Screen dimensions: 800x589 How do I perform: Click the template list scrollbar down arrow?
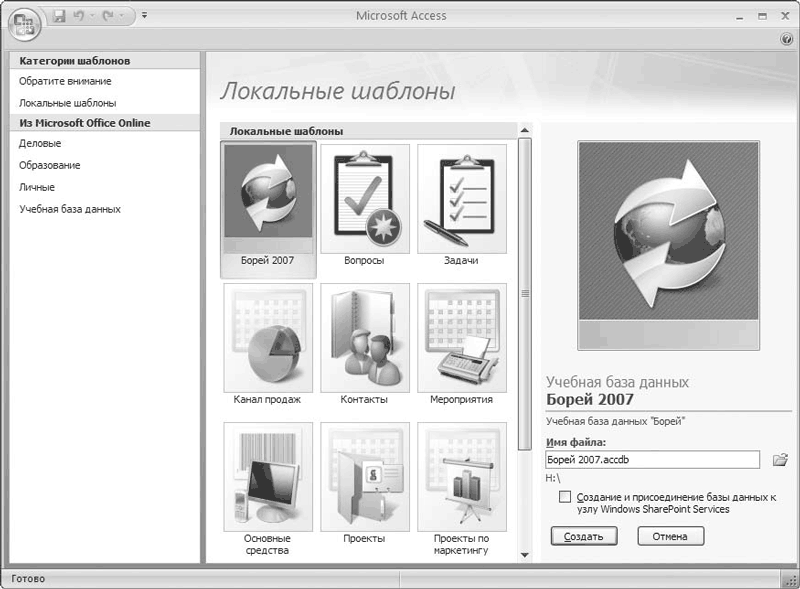coord(525,554)
